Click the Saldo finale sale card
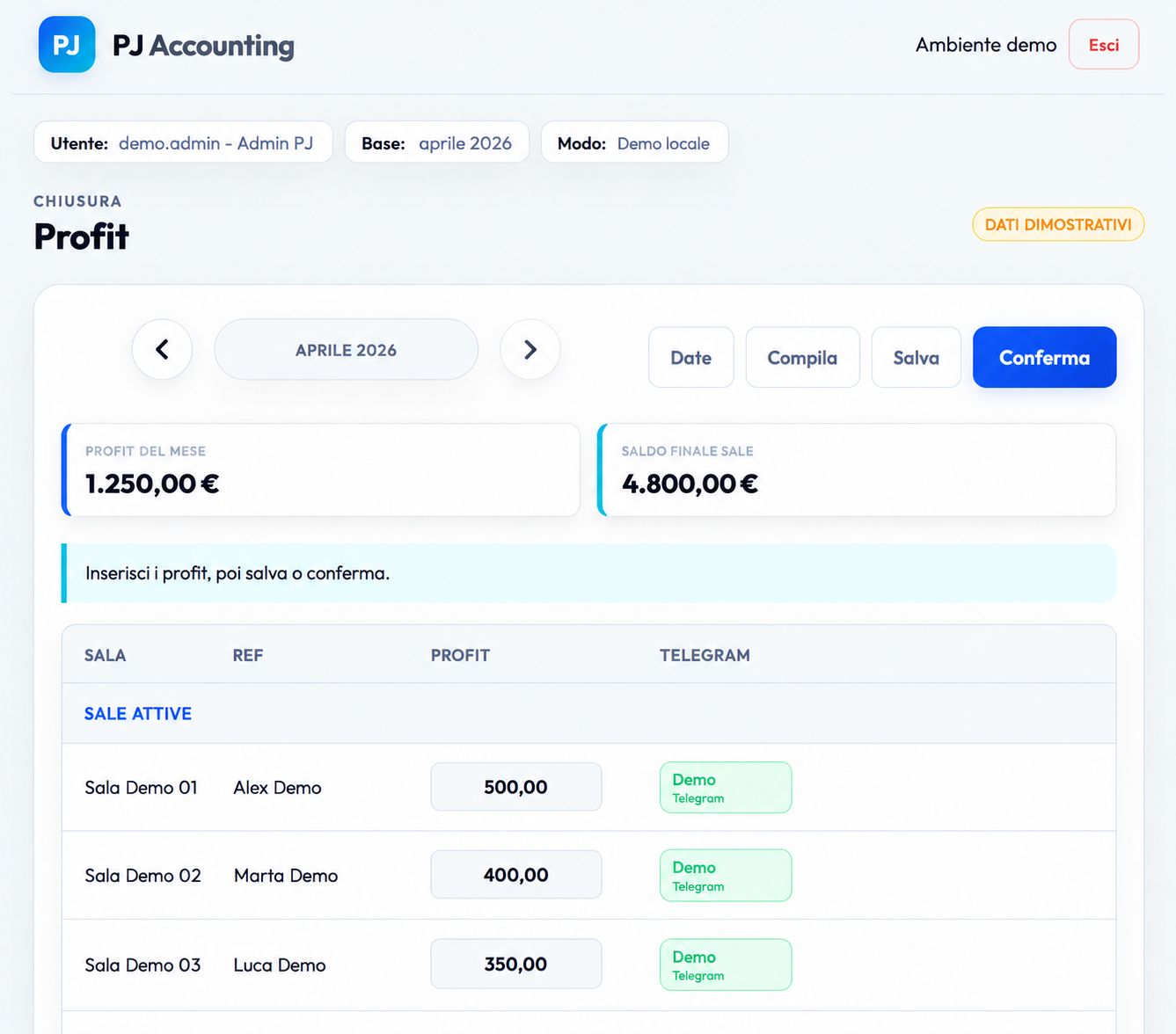This screenshot has height=1034, width=1176. (x=857, y=470)
